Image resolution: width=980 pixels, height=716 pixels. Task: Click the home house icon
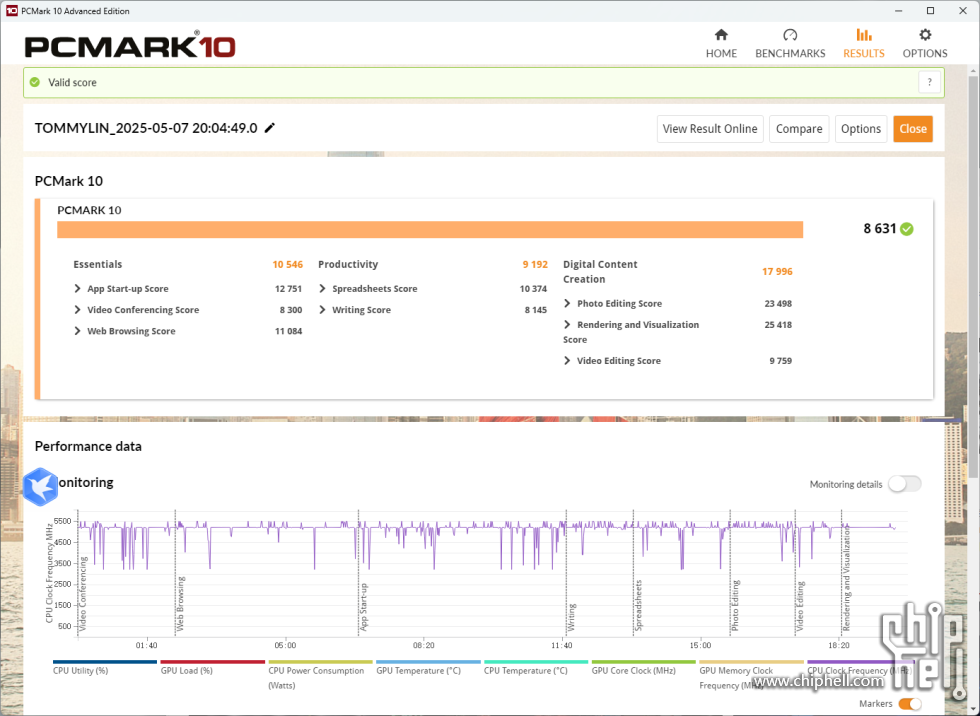721,34
